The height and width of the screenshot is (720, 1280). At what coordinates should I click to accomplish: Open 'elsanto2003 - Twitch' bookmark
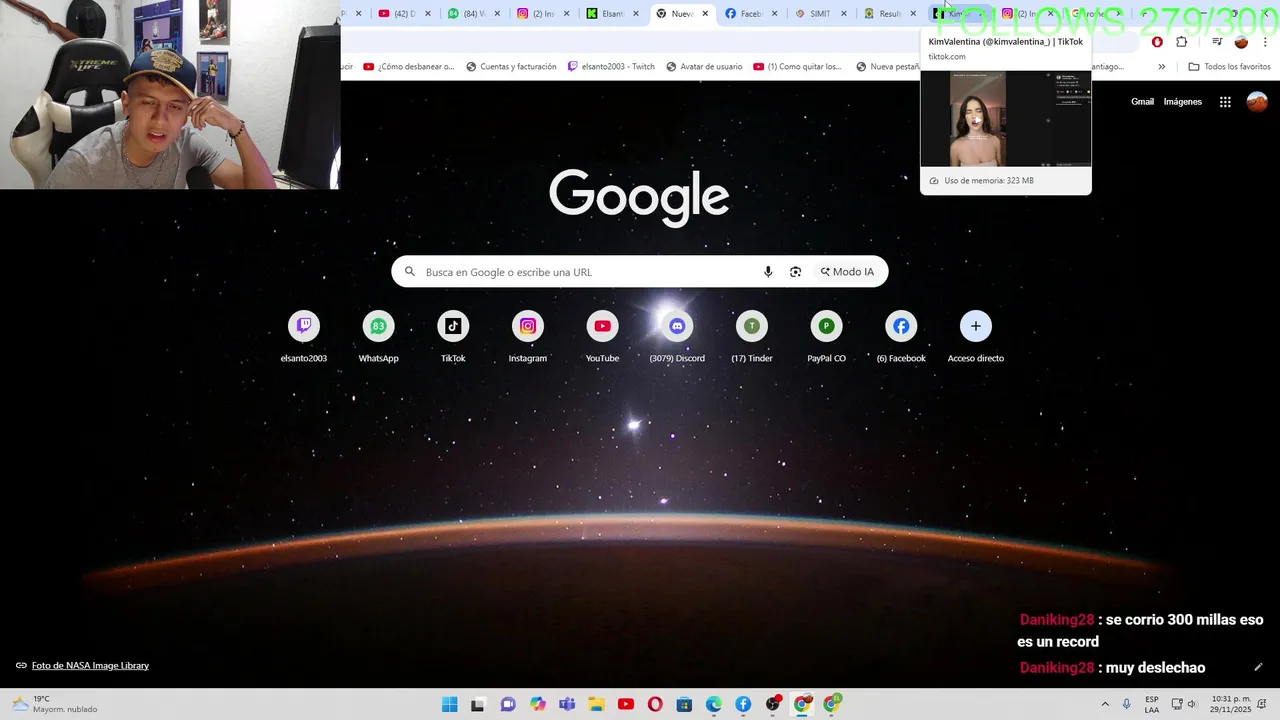pyautogui.click(x=611, y=67)
